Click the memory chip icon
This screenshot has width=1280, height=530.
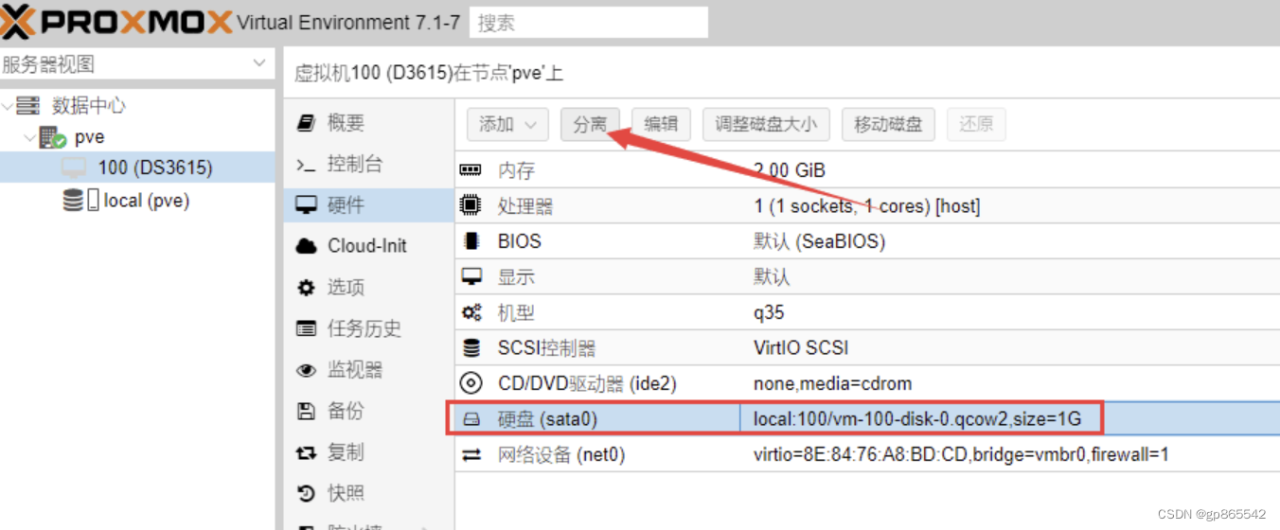470,171
